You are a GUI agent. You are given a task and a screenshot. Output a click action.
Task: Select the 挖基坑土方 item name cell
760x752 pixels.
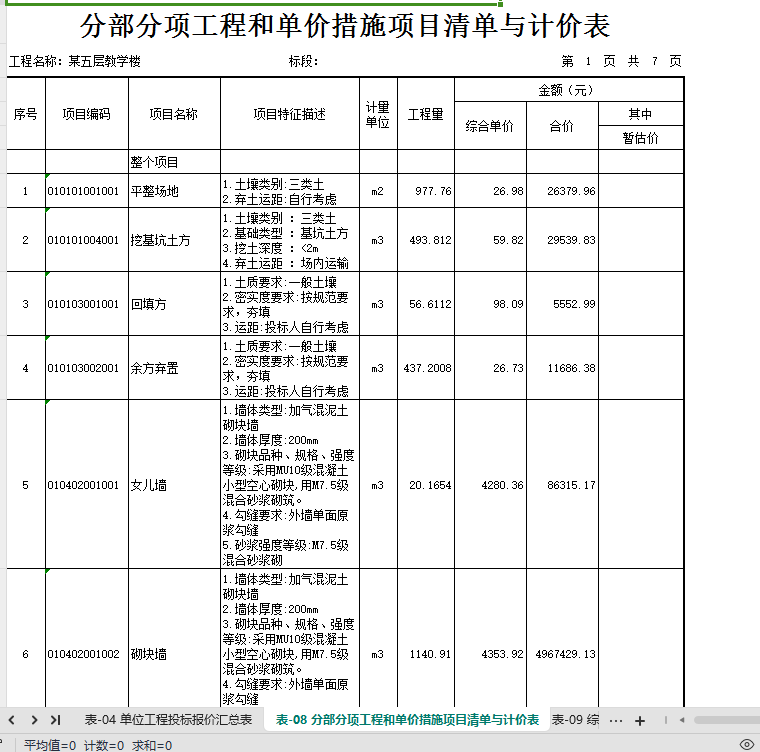click(x=174, y=240)
